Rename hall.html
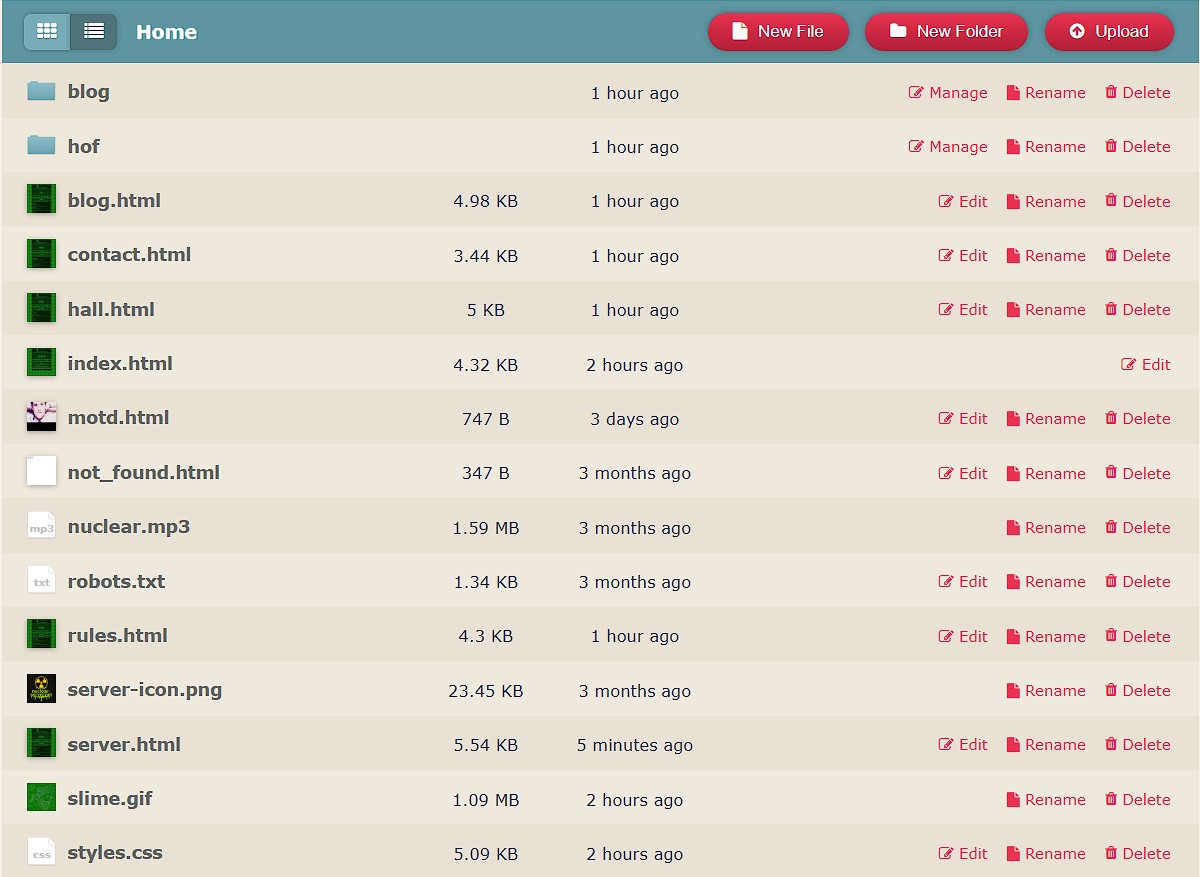Viewport: 1200px width, 877px height. [x=1046, y=309]
